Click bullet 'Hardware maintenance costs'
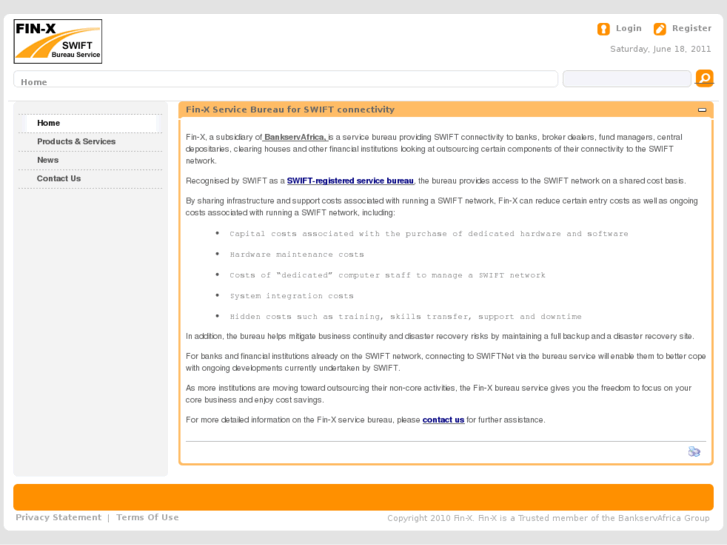 (x=297, y=255)
